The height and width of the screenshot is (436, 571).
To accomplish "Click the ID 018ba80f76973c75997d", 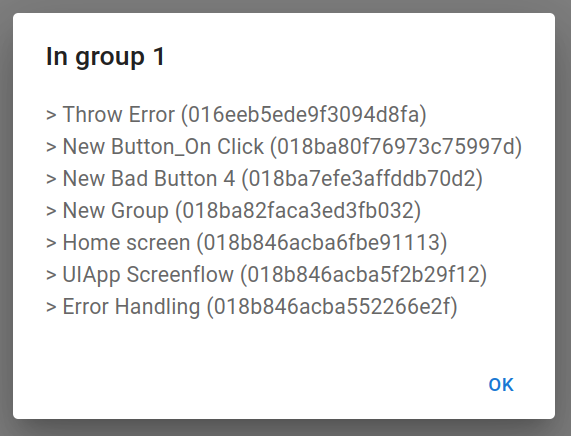I will 396,146.
